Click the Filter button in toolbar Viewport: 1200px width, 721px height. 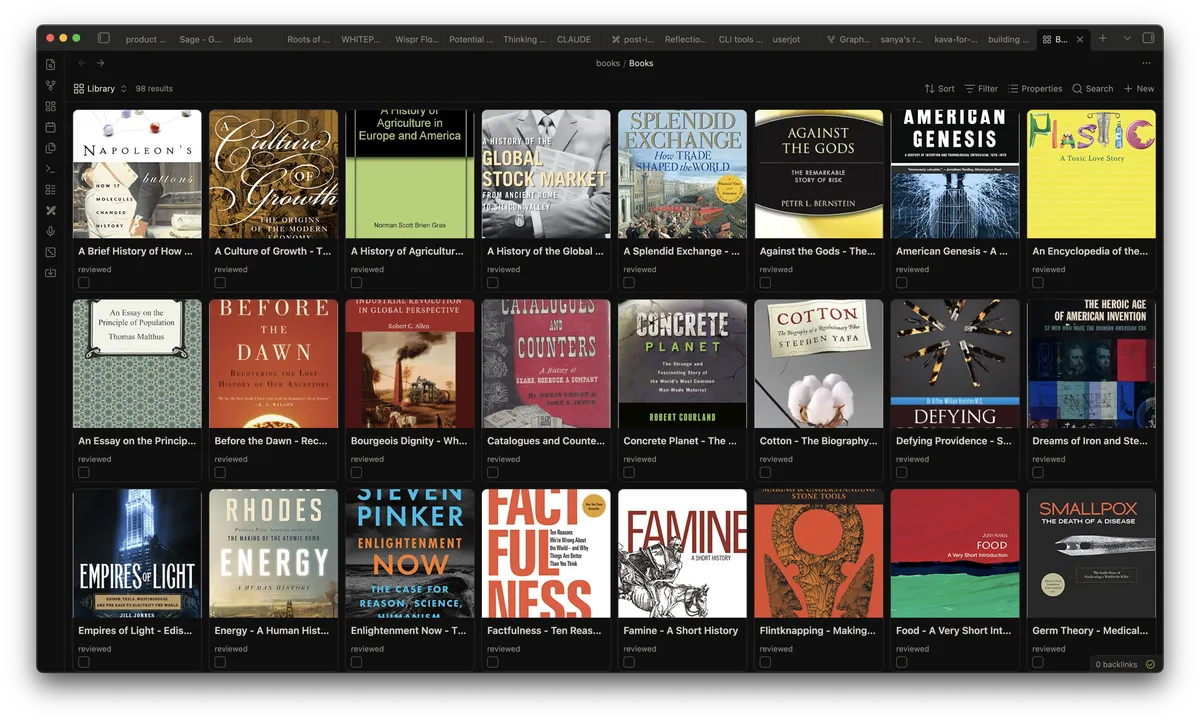click(x=981, y=89)
